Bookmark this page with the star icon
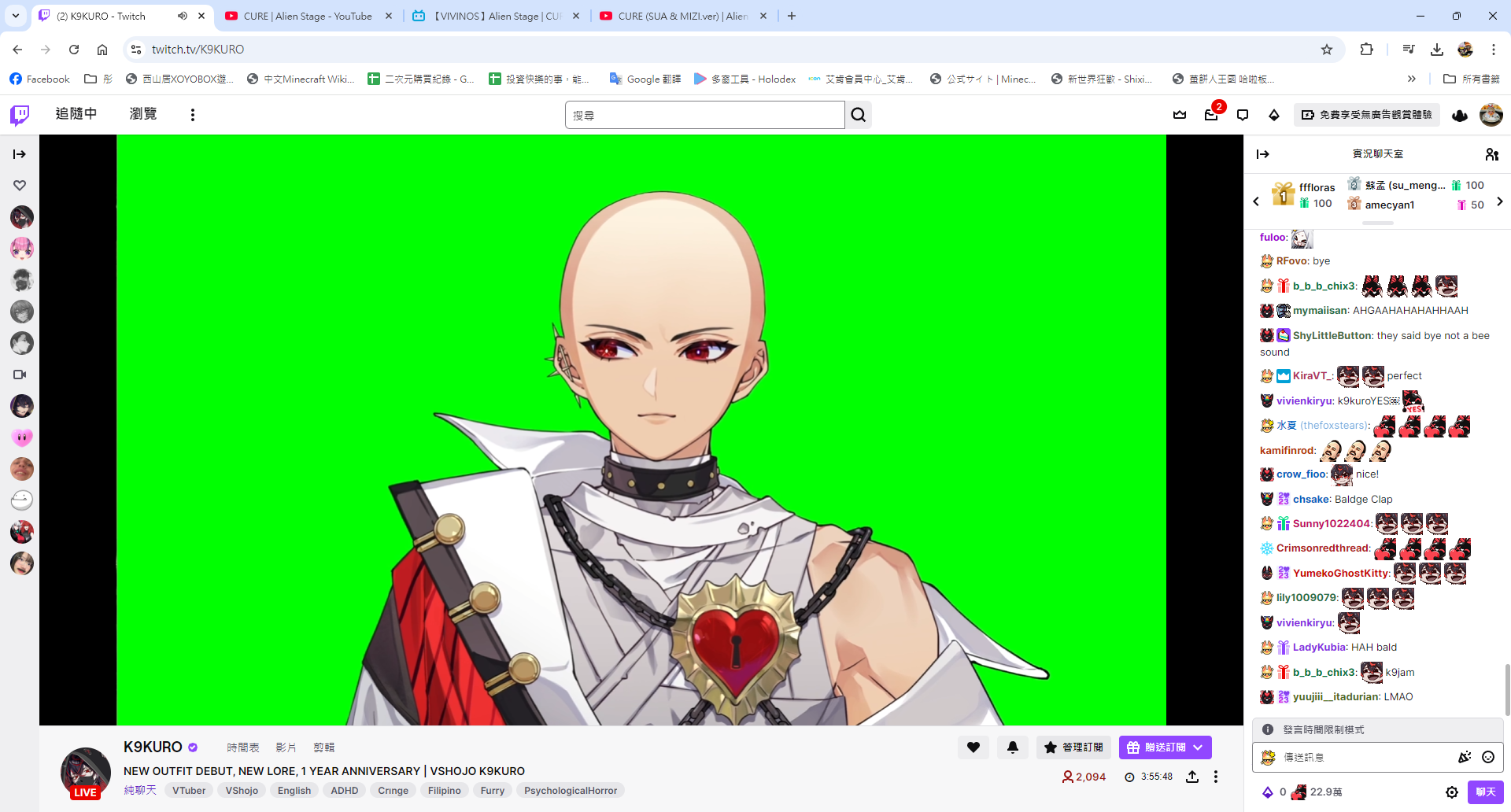 (1327, 50)
